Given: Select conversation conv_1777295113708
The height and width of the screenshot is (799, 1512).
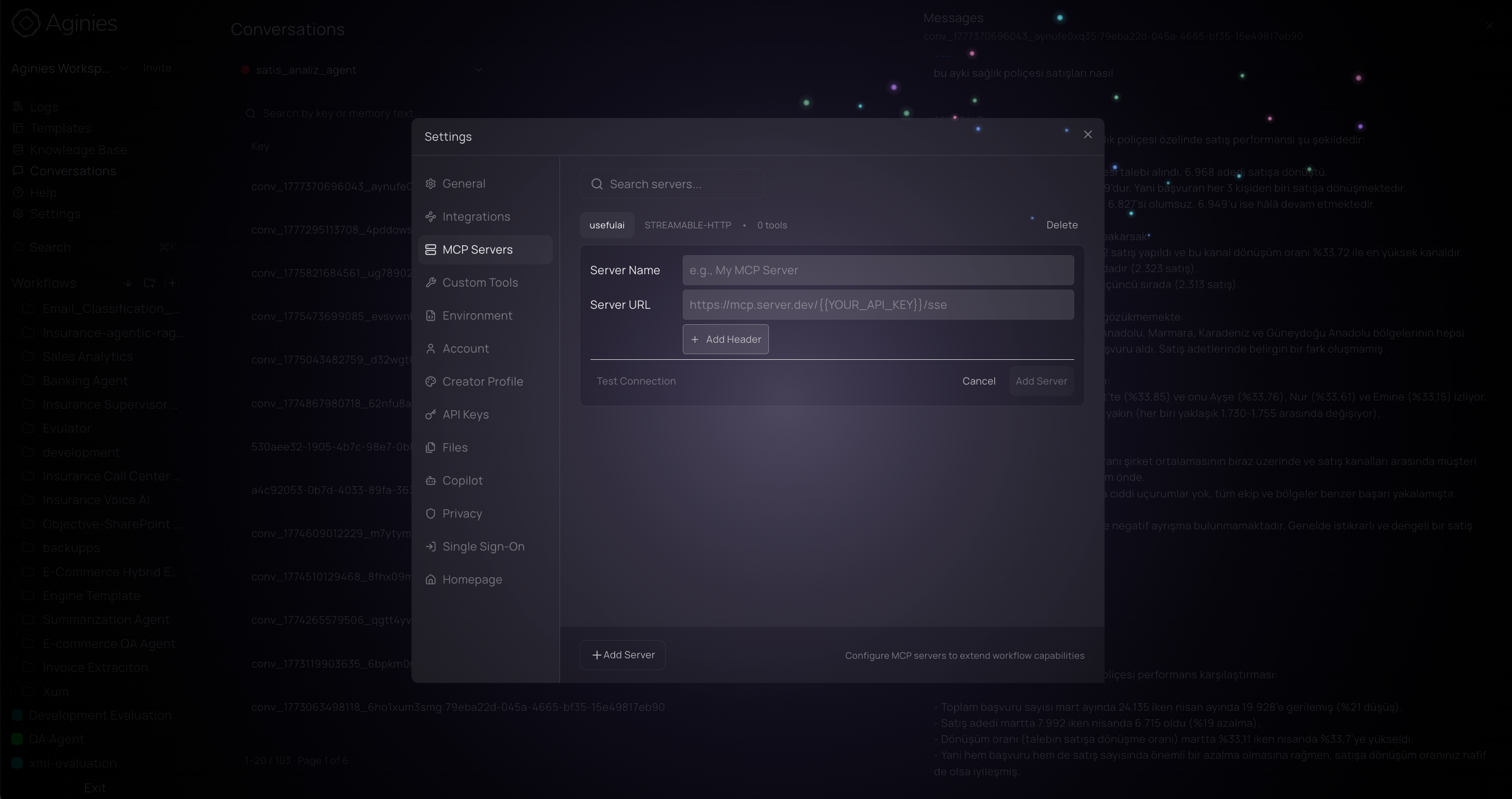Looking at the screenshot, I should [x=332, y=229].
